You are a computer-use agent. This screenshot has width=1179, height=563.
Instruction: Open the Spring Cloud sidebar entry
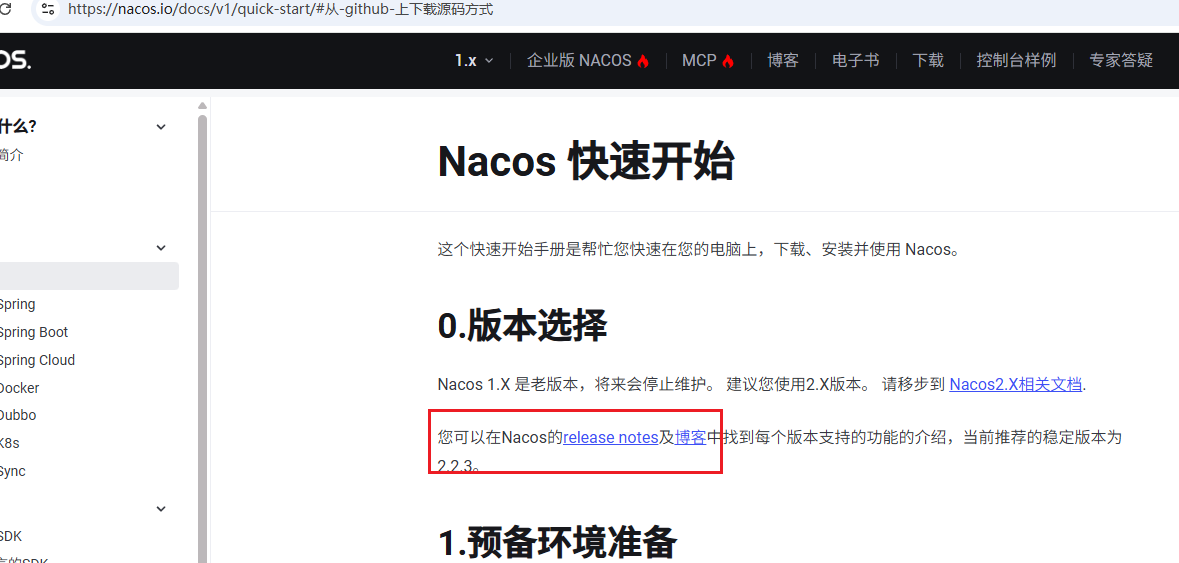point(38,360)
